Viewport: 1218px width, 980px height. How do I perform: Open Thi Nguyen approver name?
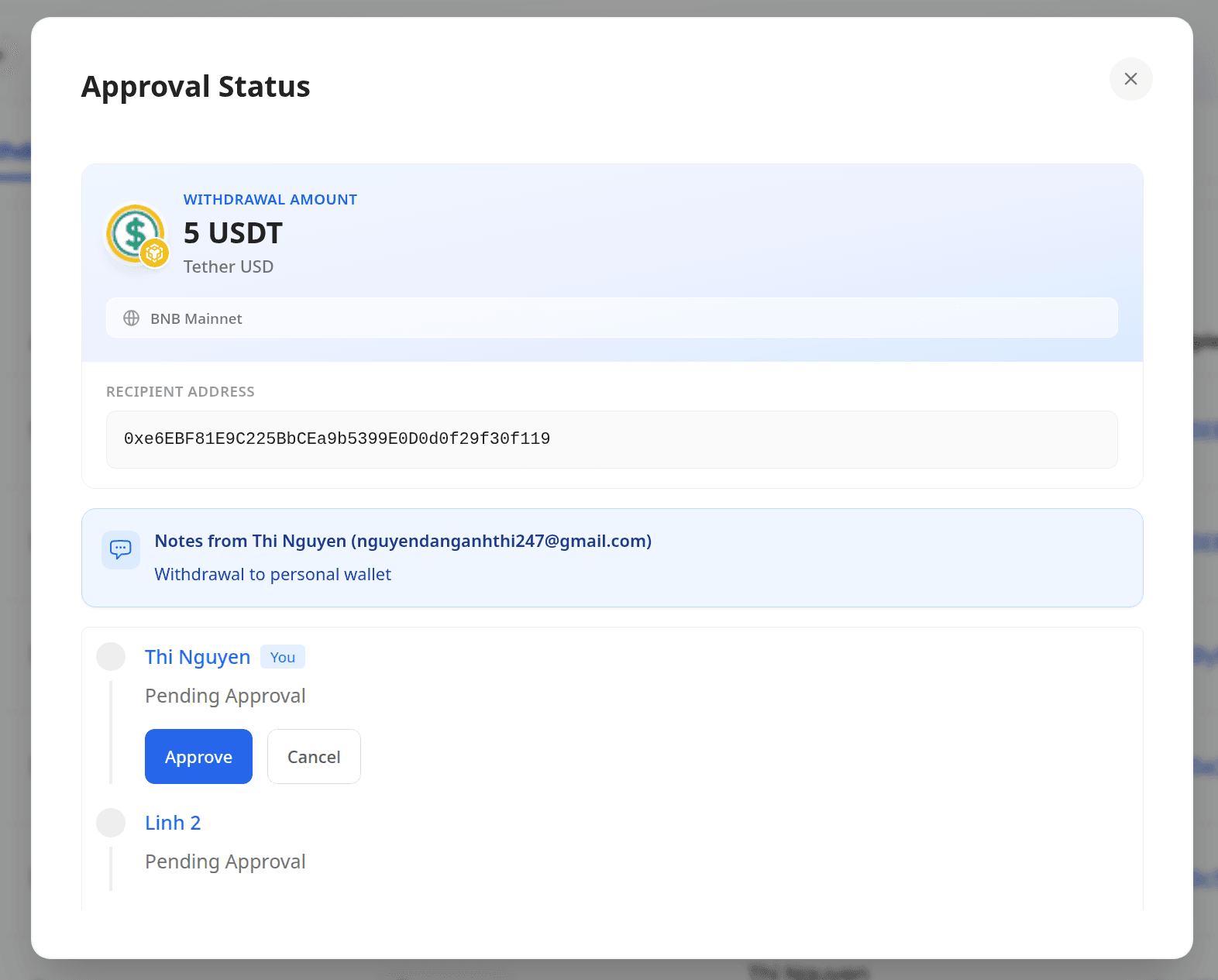[198, 657]
